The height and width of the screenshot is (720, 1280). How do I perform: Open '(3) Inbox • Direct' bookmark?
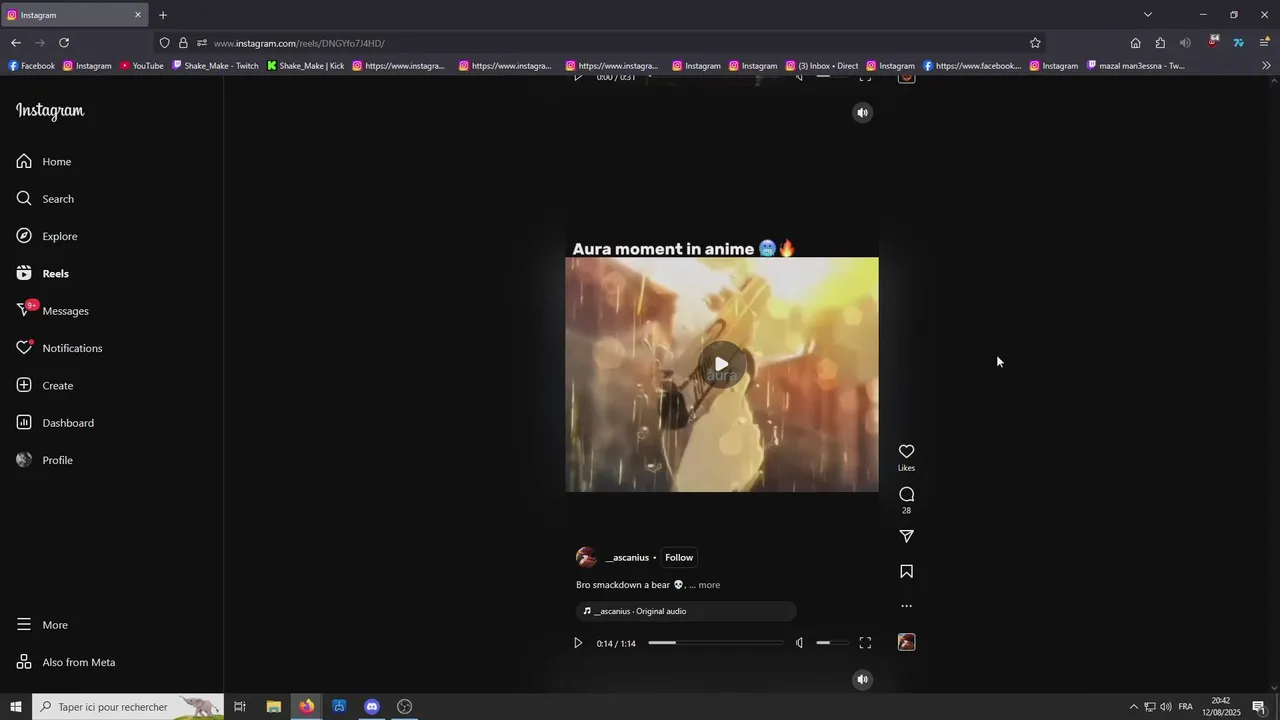822,66
